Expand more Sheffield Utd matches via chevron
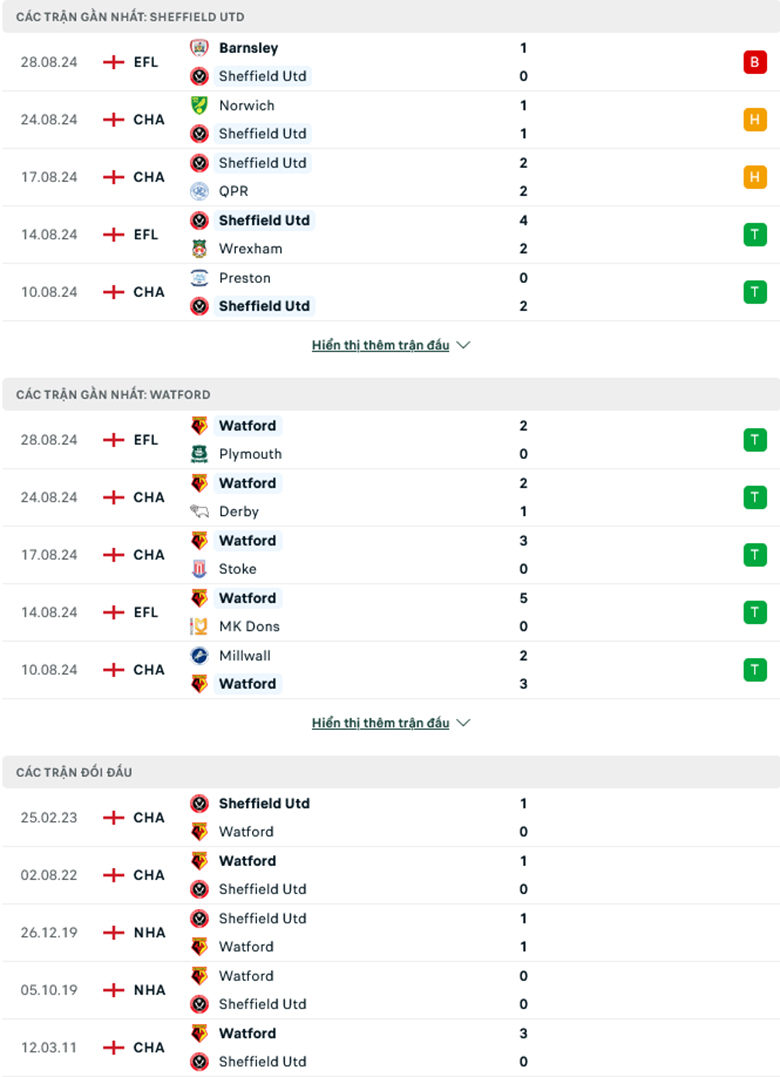 [463, 345]
